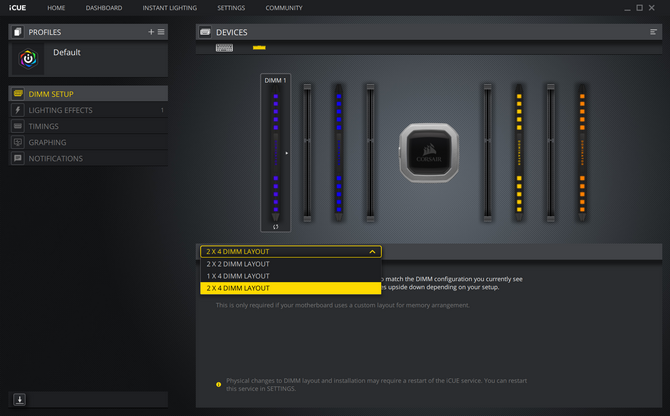
Task: Open TIMINGS section
Action: point(88,126)
